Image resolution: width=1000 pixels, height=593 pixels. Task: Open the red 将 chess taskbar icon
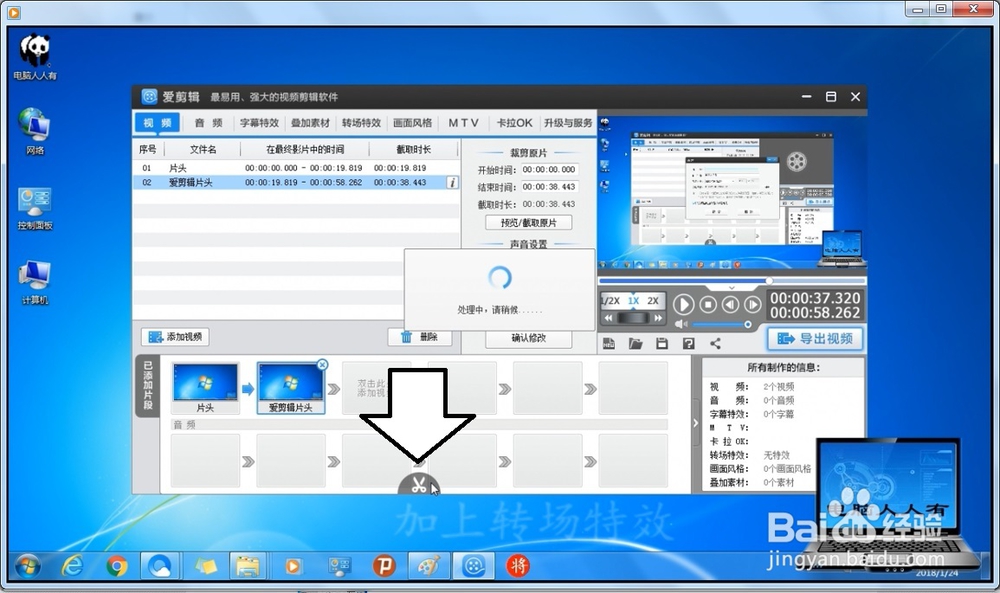(x=518, y=566)
